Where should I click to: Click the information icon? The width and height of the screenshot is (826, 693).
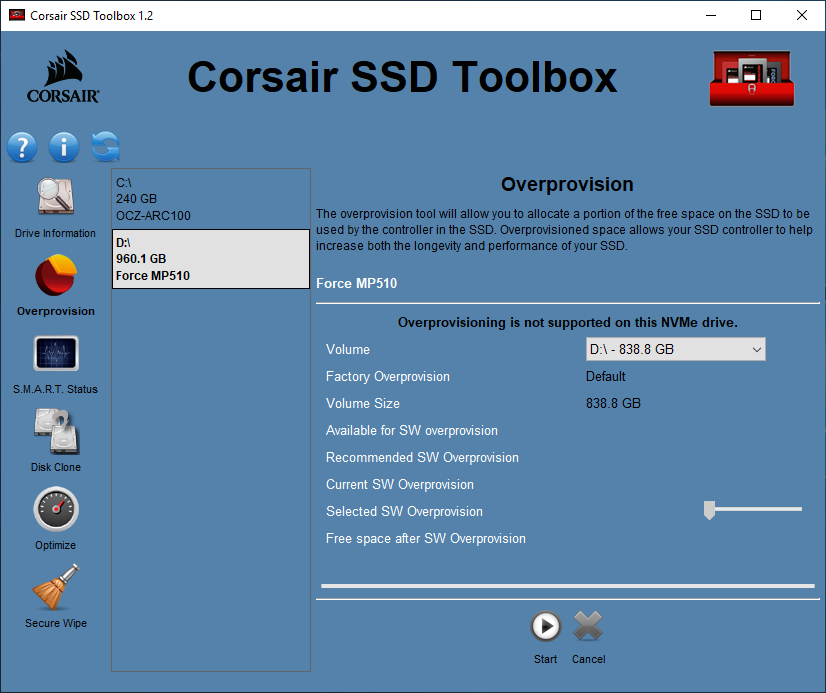63,147
